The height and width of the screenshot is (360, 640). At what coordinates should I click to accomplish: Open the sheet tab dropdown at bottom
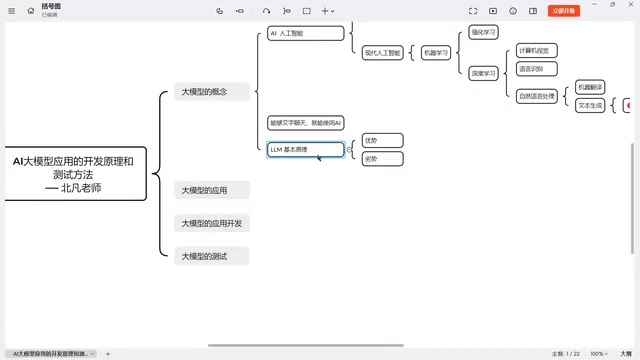(x=93, y=354)
